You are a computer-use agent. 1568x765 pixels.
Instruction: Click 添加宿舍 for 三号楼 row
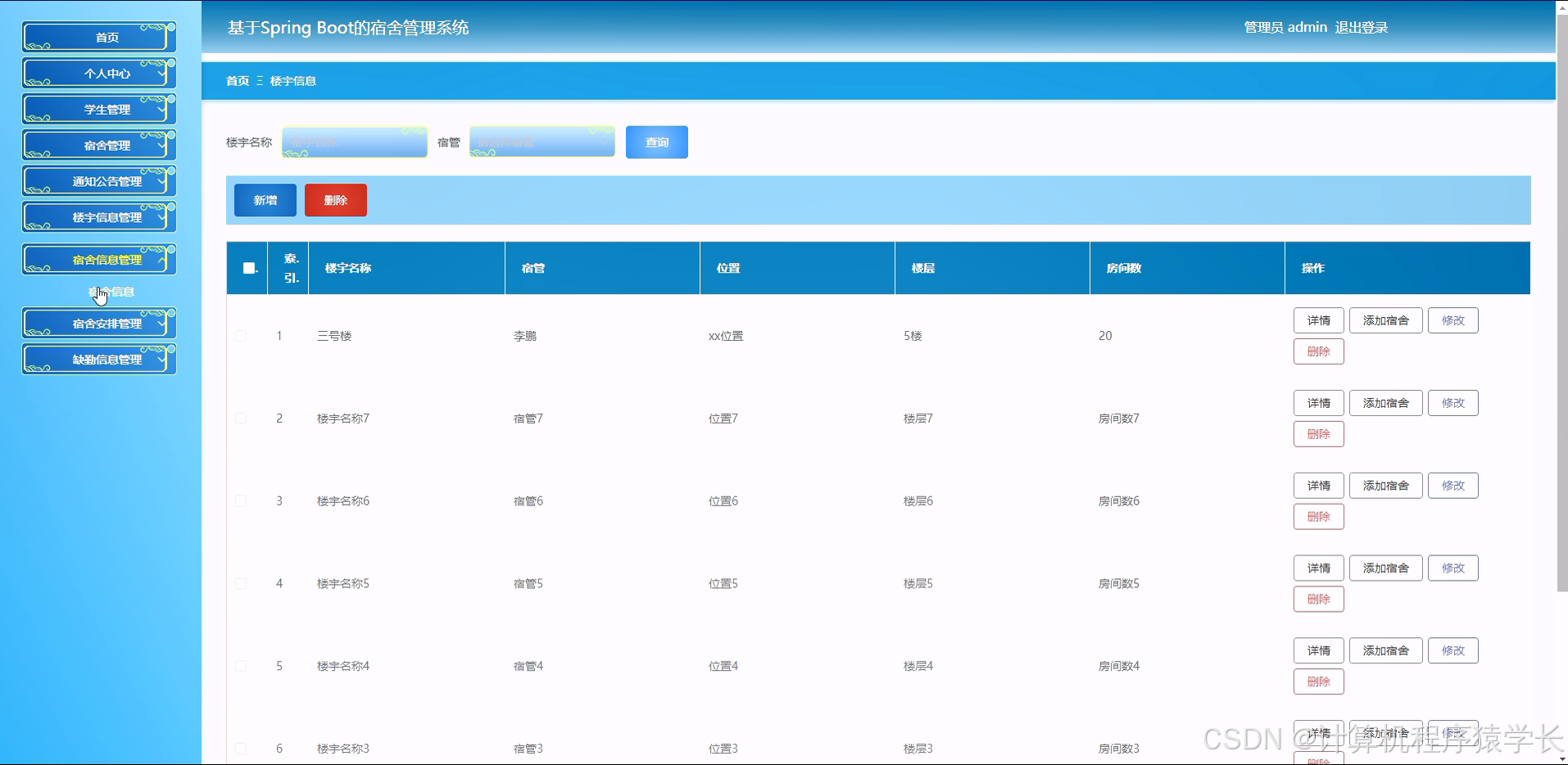(x=1386, y=320)
